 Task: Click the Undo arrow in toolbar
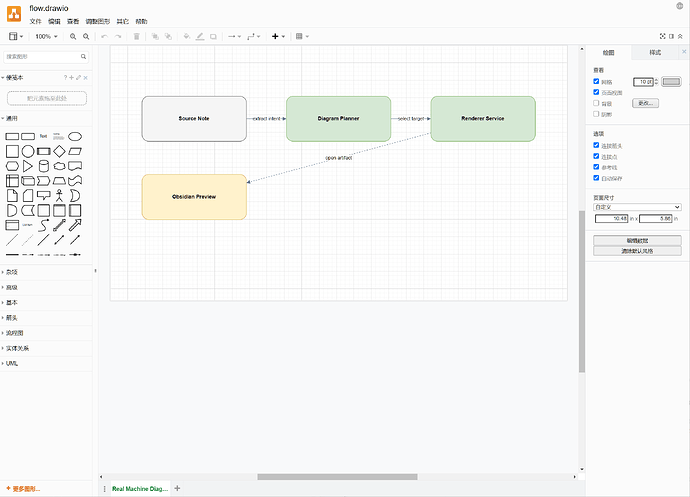click(104, 37)
